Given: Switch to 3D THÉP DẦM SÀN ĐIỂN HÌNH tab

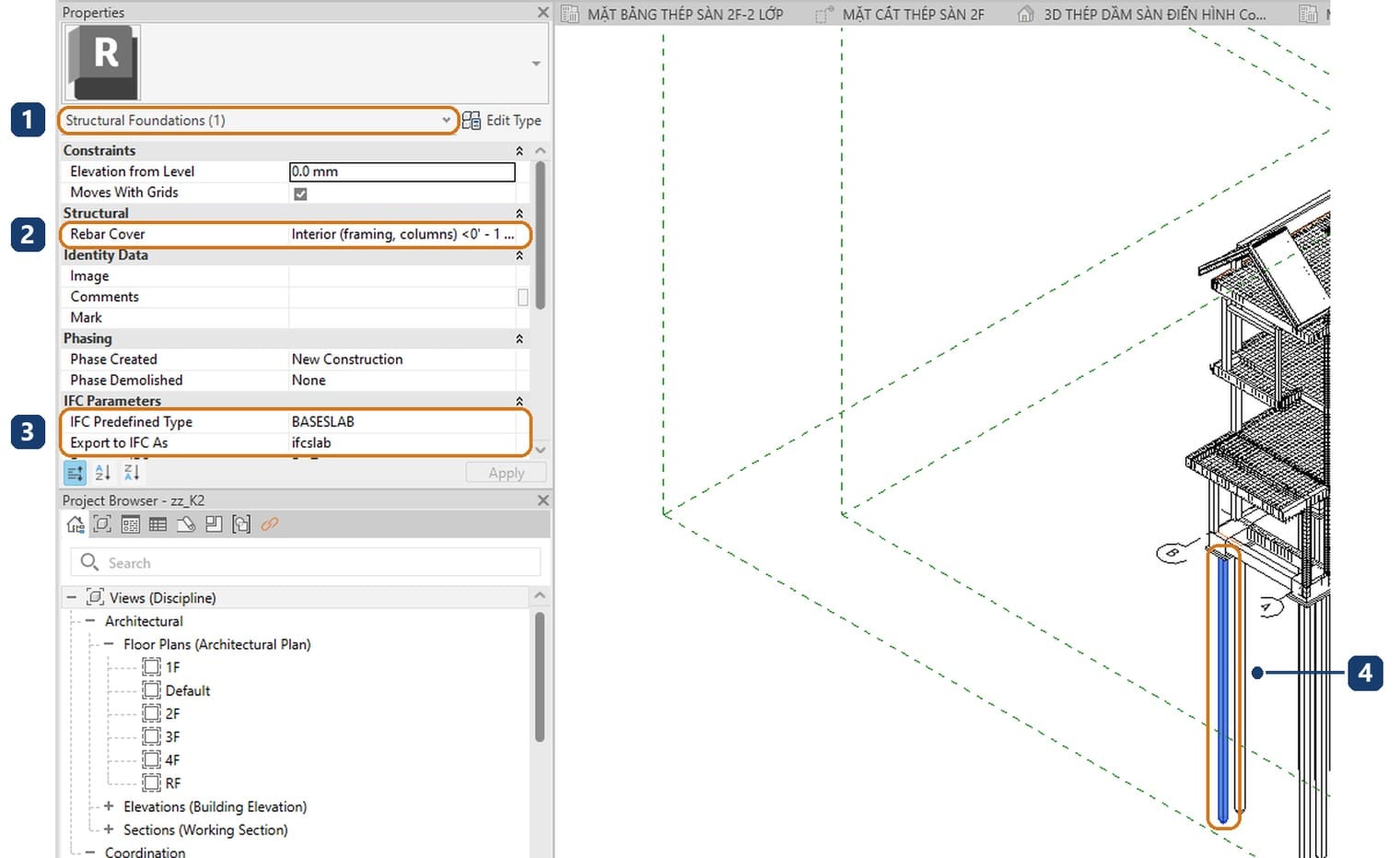Looking at the screenshot, I should 1142,14.
